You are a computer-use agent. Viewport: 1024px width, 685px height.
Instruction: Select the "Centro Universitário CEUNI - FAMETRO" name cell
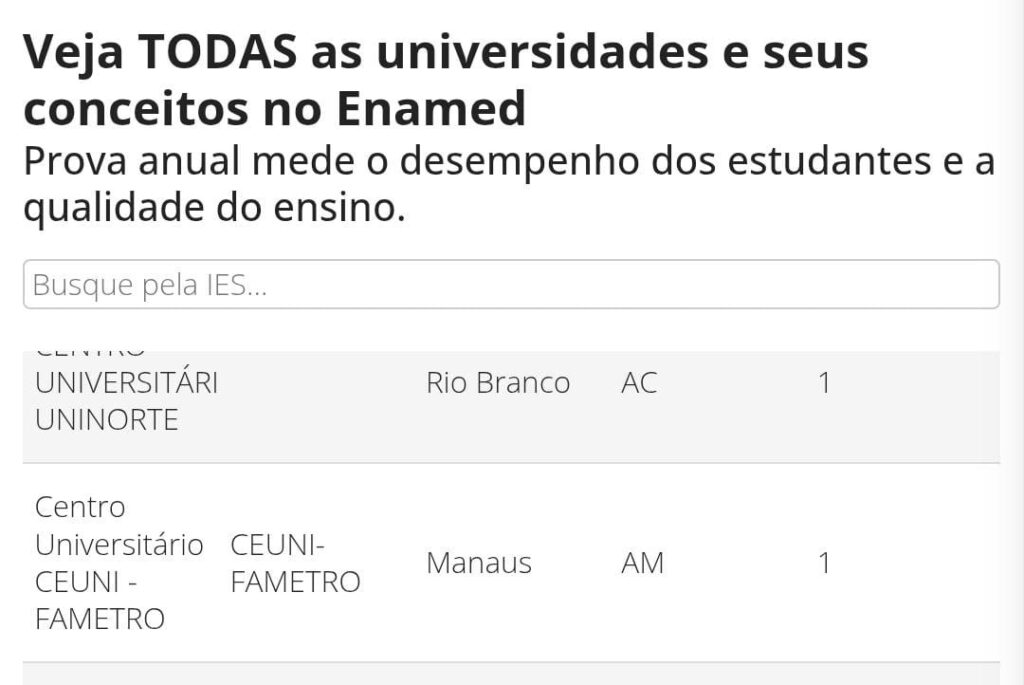point(118,563)
